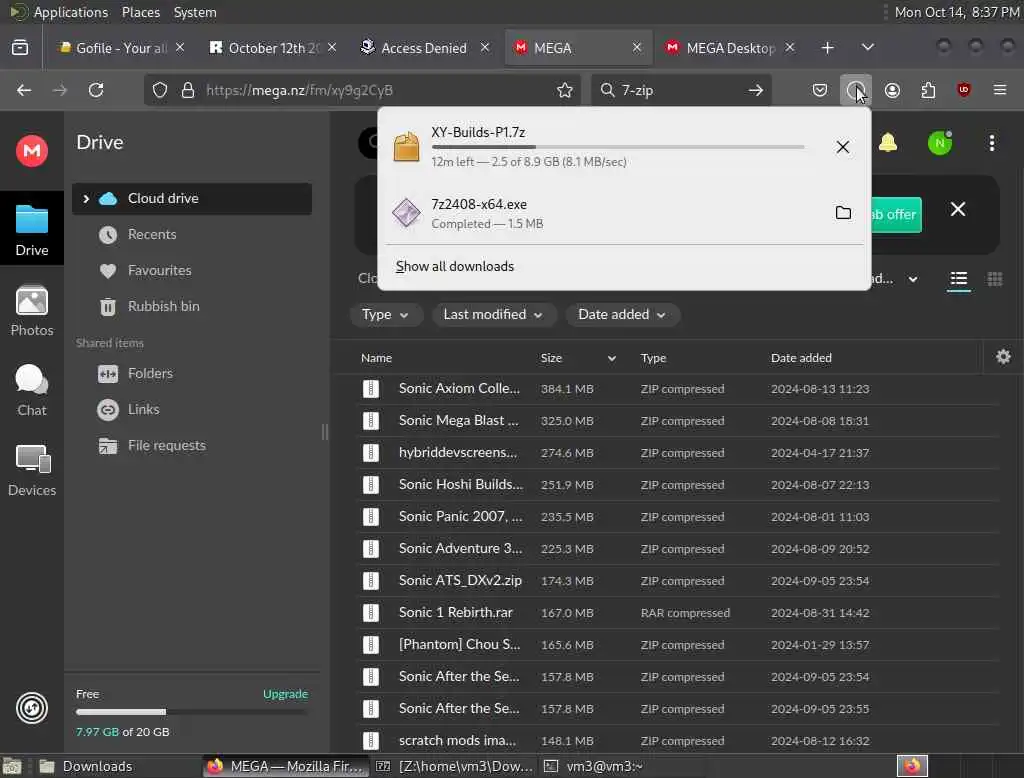Open column settings gear icon
The height and width of the screenshot is (778, 1024).
[1003, 357]
